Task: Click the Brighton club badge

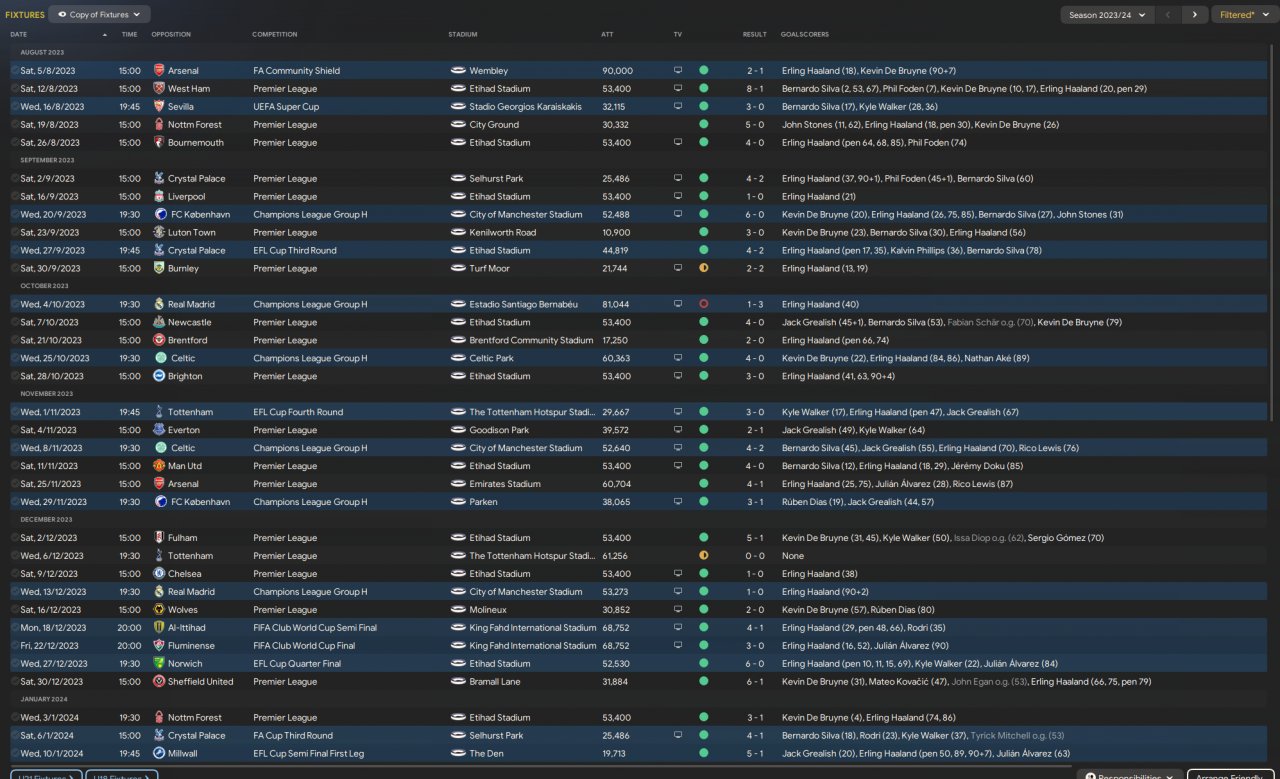Action: [159, 377]
